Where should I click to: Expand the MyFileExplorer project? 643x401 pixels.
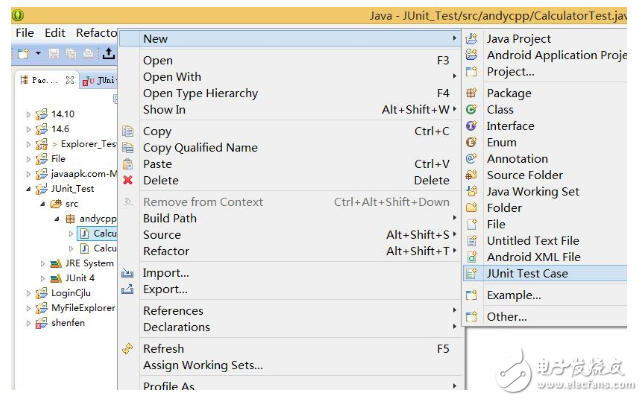point(29,308)
